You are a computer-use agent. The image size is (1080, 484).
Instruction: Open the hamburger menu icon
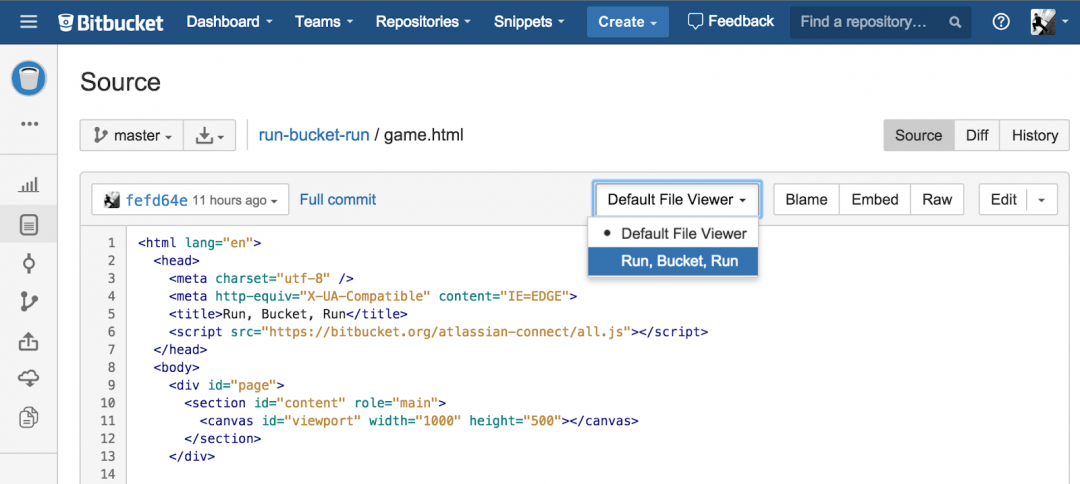(28, 21)
